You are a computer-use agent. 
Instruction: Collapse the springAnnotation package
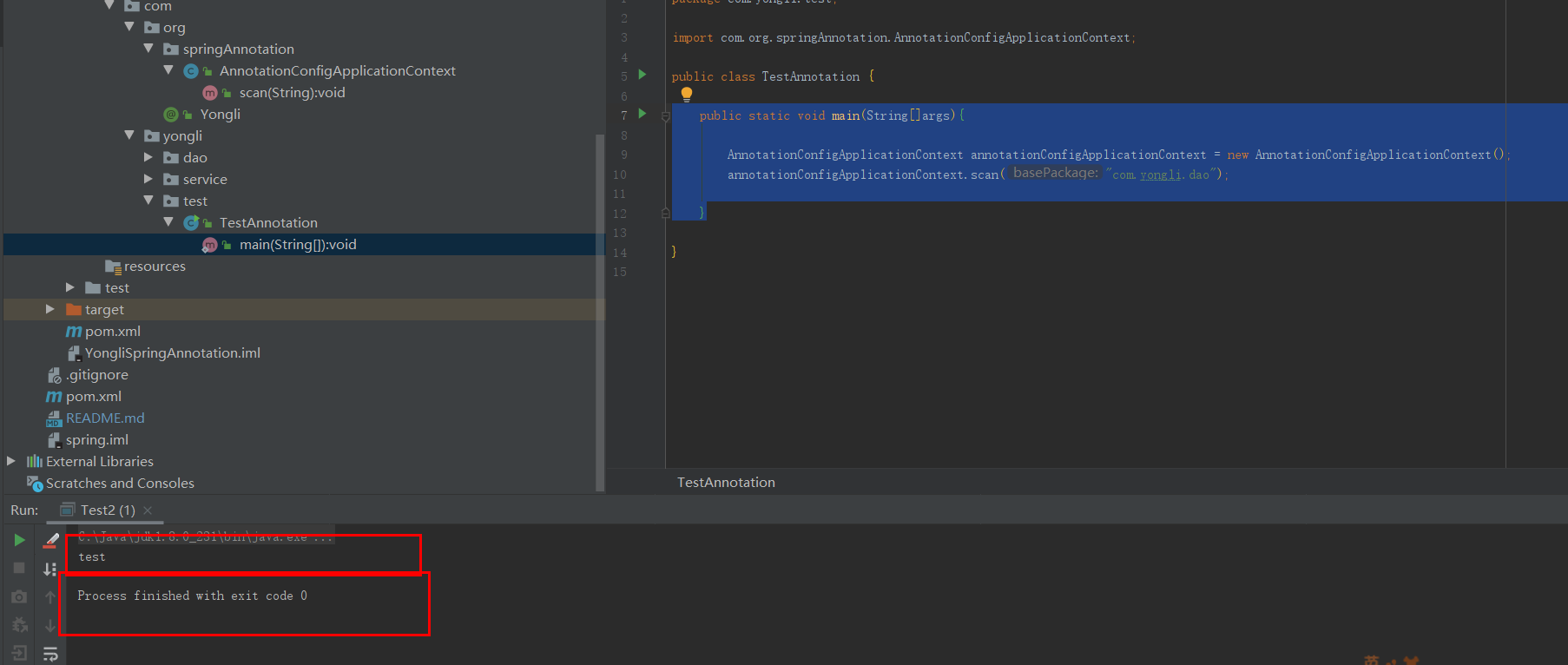pos(148,49)
